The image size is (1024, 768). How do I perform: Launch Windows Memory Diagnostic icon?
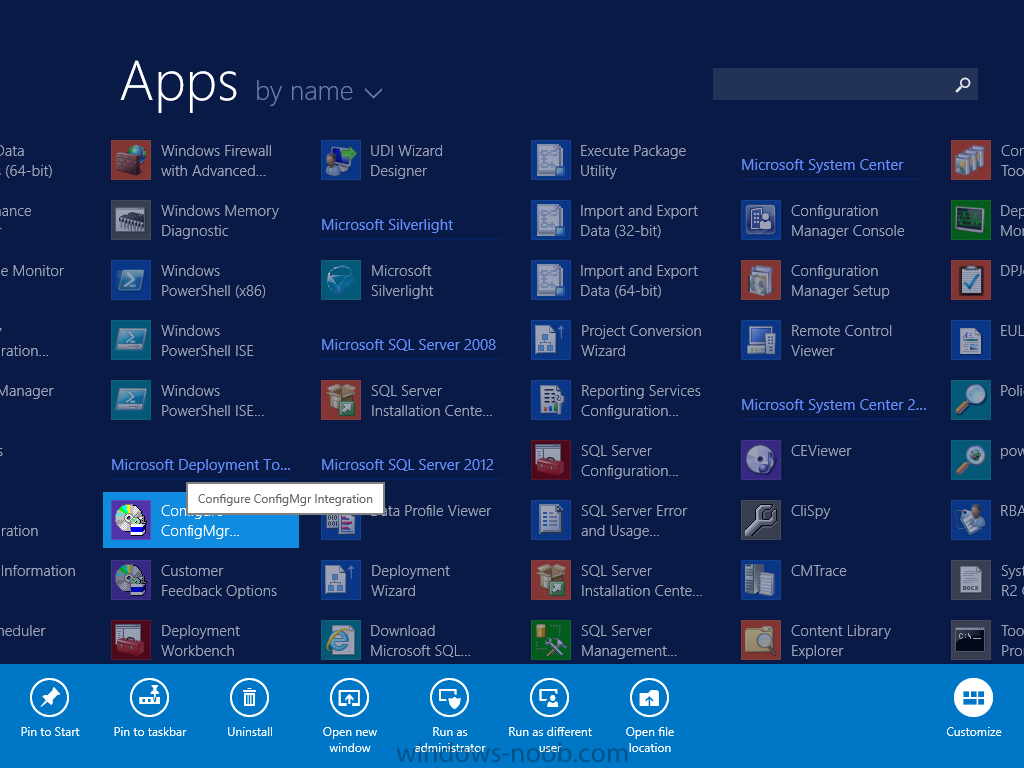point(131,220)
